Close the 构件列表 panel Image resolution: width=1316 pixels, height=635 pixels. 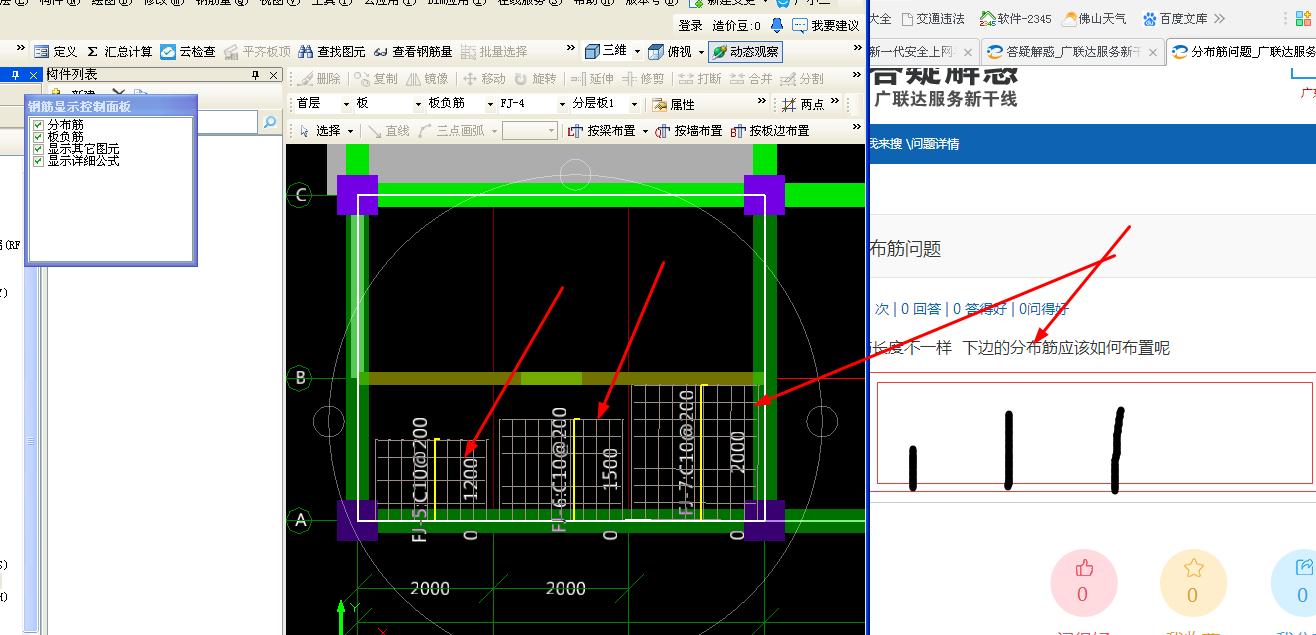point(274,75)
